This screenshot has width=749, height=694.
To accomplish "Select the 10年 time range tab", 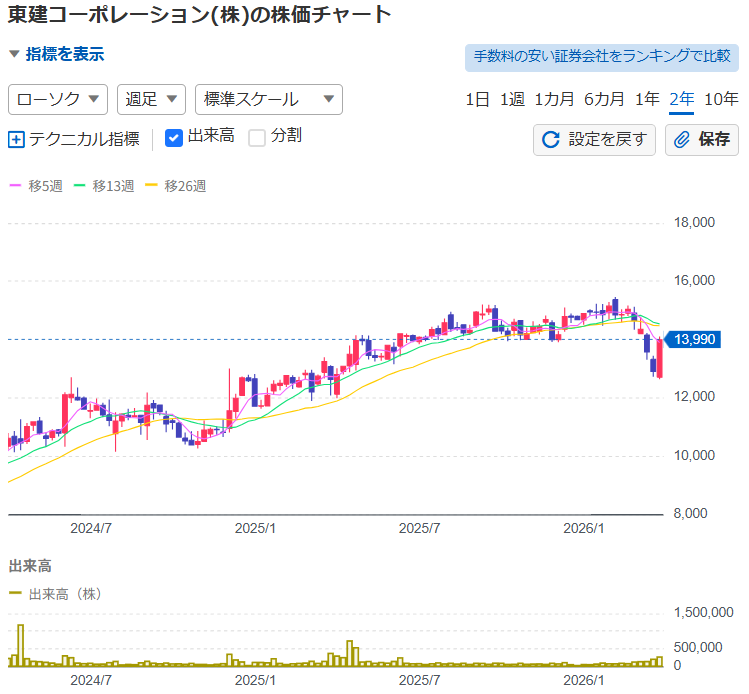I will click(x=721, y=99).
